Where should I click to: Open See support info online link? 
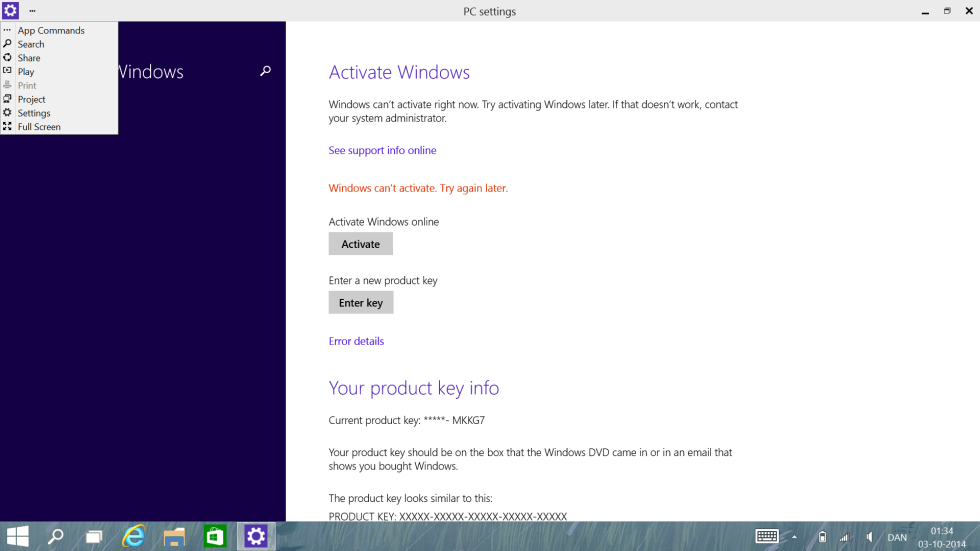[382, 150]
